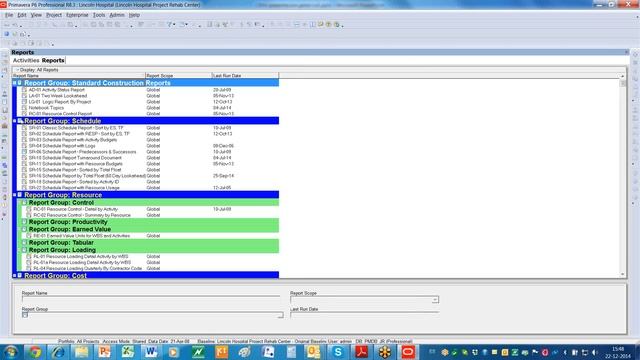
Task: Open the Project menu
Action: point(53,15)
